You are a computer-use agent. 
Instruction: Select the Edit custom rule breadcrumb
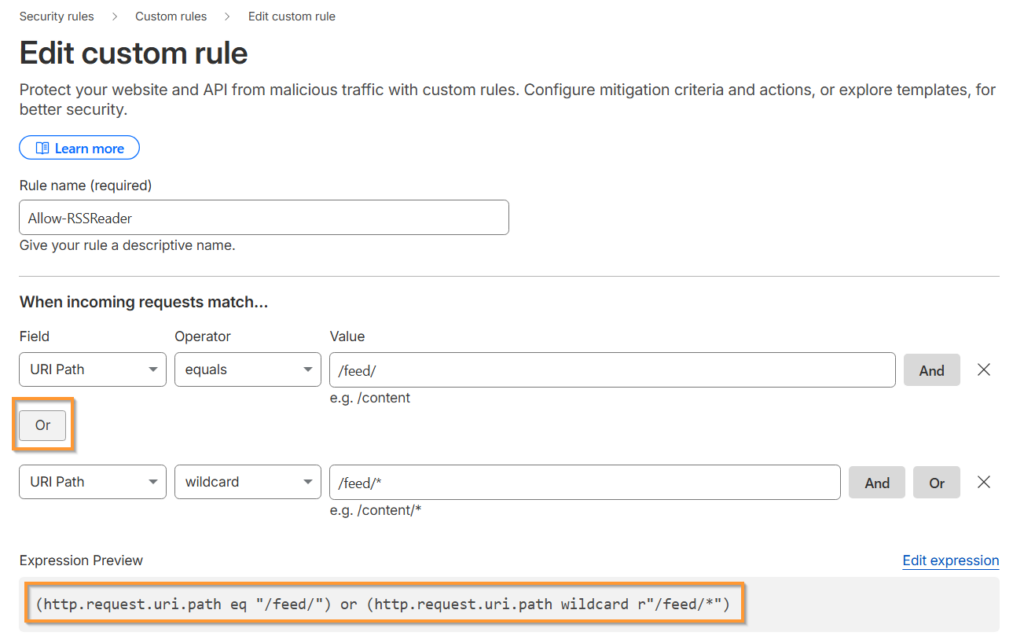point(292,17)
